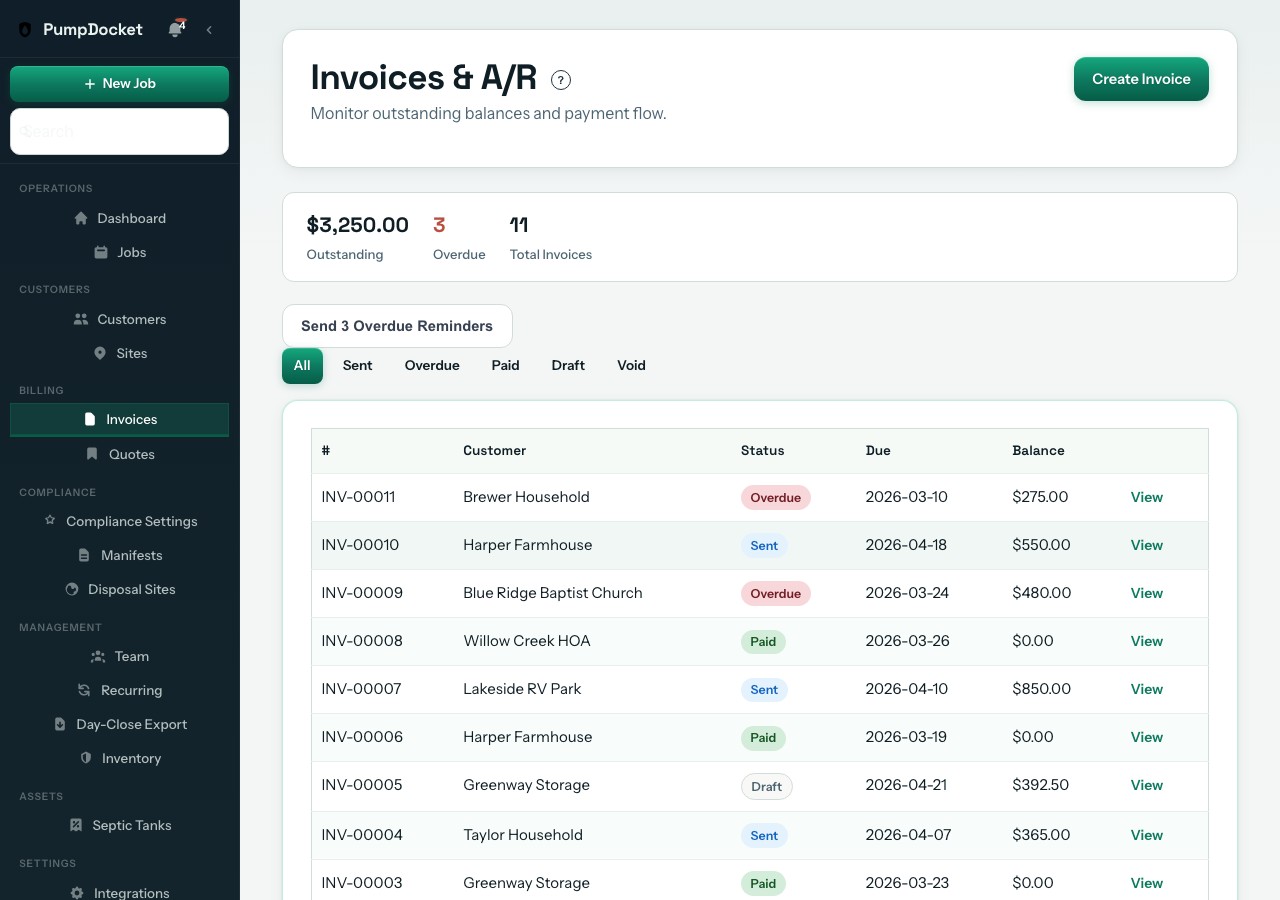This screenshot has height=900, width=1280.
Task: Open the Invoices & A/R help tooltip
Action: [x=561, y=79]
